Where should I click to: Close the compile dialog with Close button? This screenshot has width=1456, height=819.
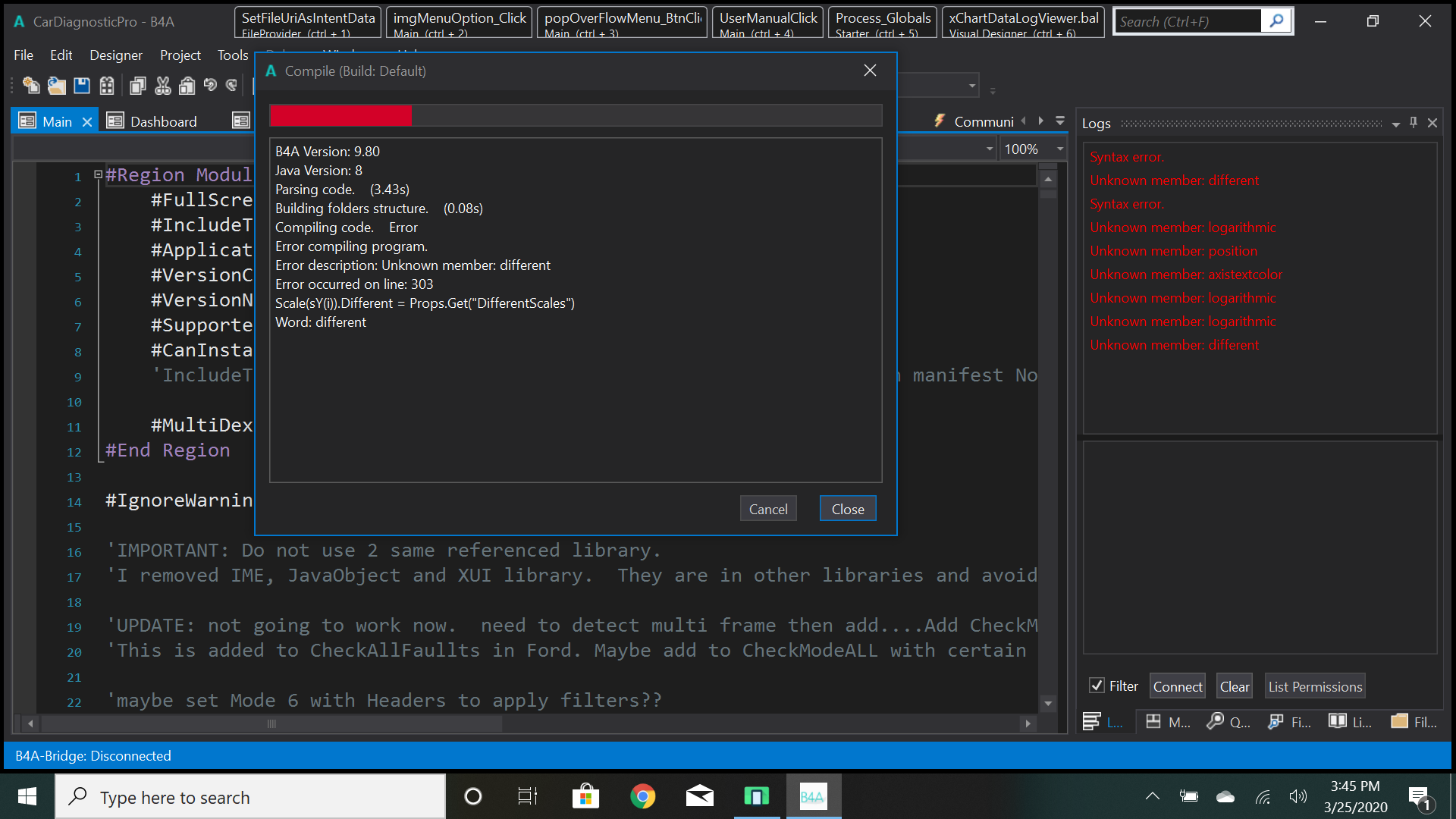(x=847, y=509)
